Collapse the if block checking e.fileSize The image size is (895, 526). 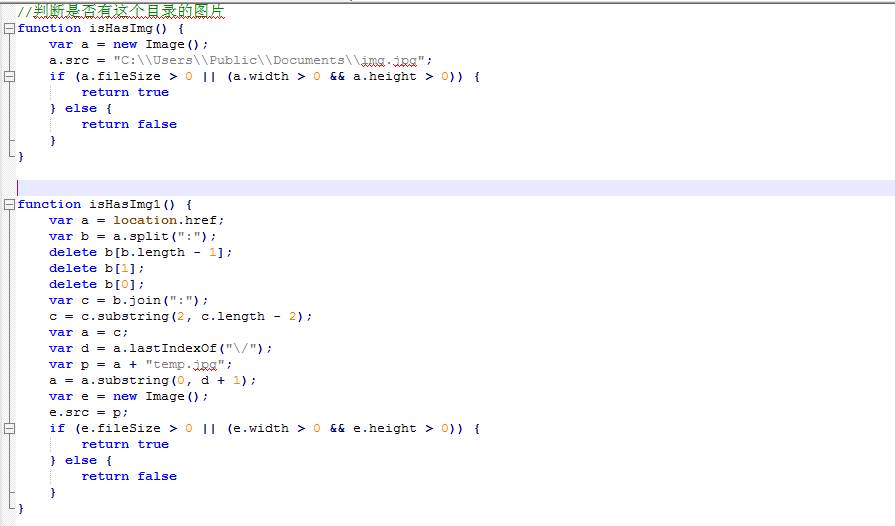tap(9, 428)
